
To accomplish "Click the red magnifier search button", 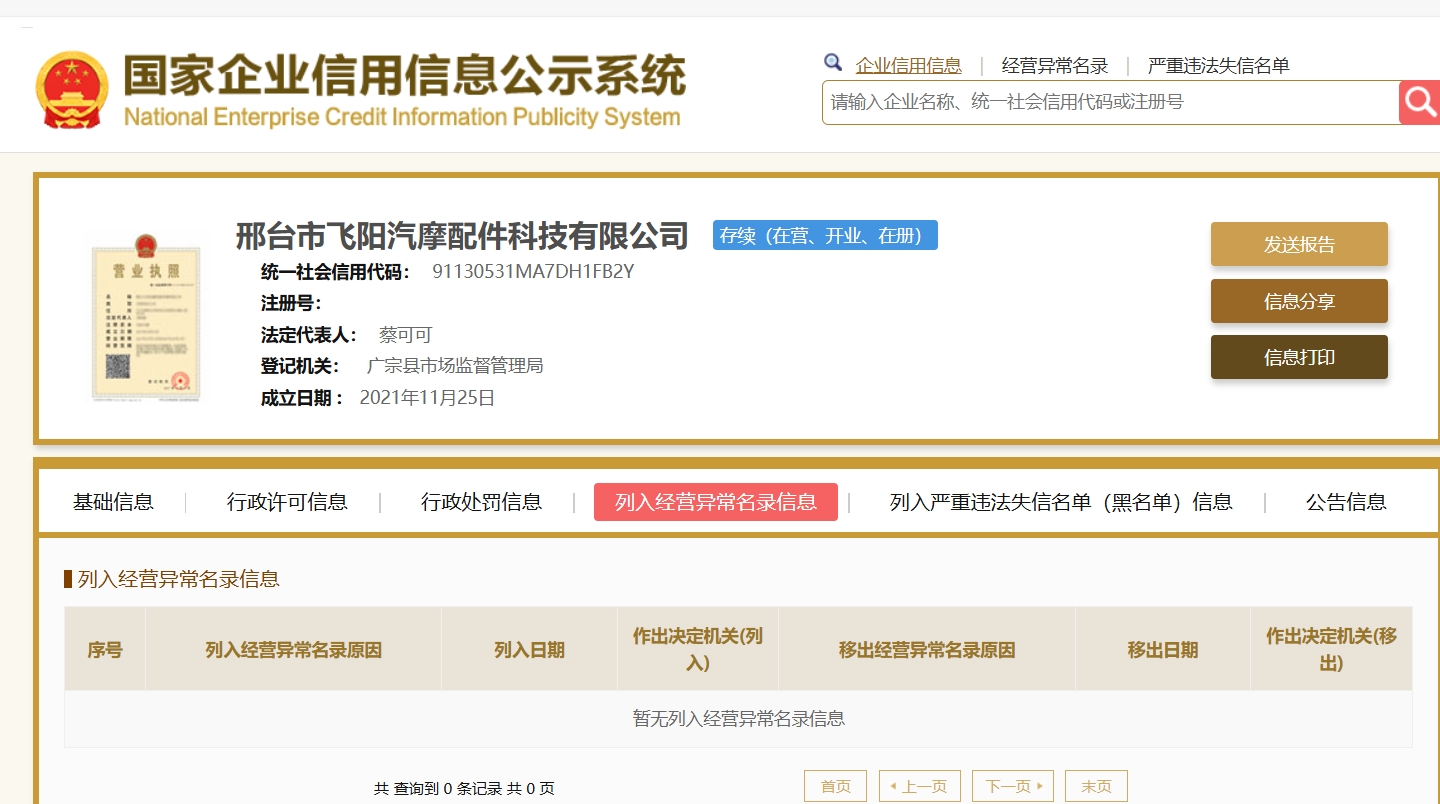I will point(1419,102).
